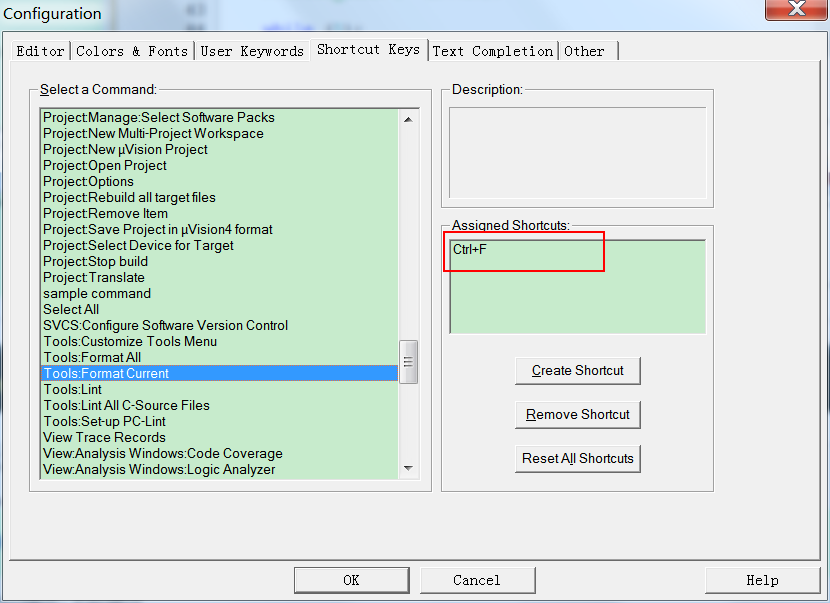Viewport: 830px width, 603px height.
Task: Open Help for the Configuration dialog
Action: pyautogui.click(x=762, y=580)
